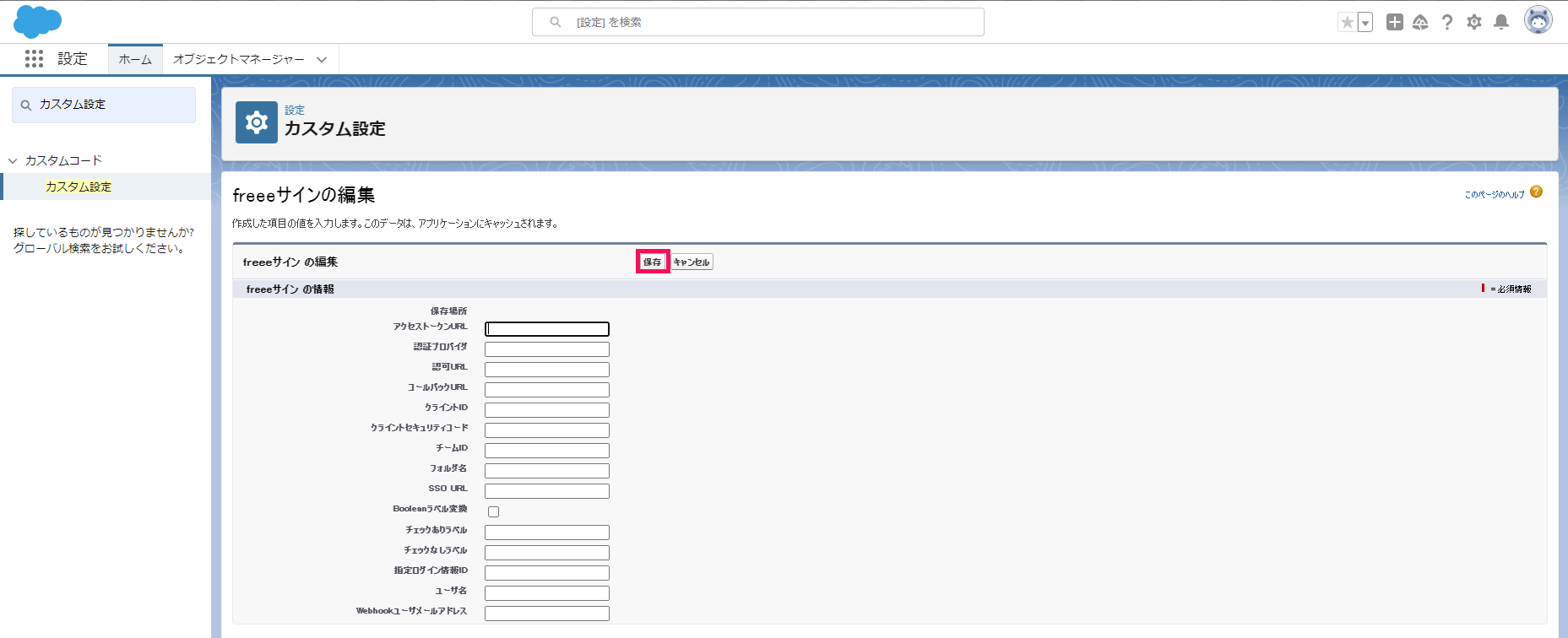Open the help question mark icon

pyautogui.click(x=1447, y=22)
